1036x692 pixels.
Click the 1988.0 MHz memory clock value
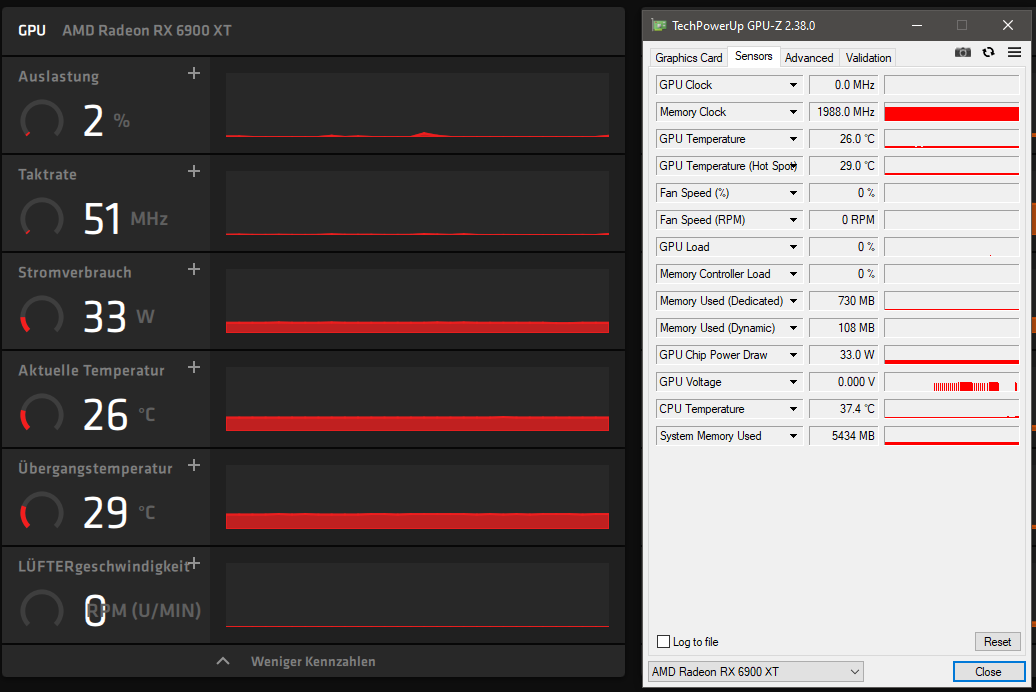[844, 112]
